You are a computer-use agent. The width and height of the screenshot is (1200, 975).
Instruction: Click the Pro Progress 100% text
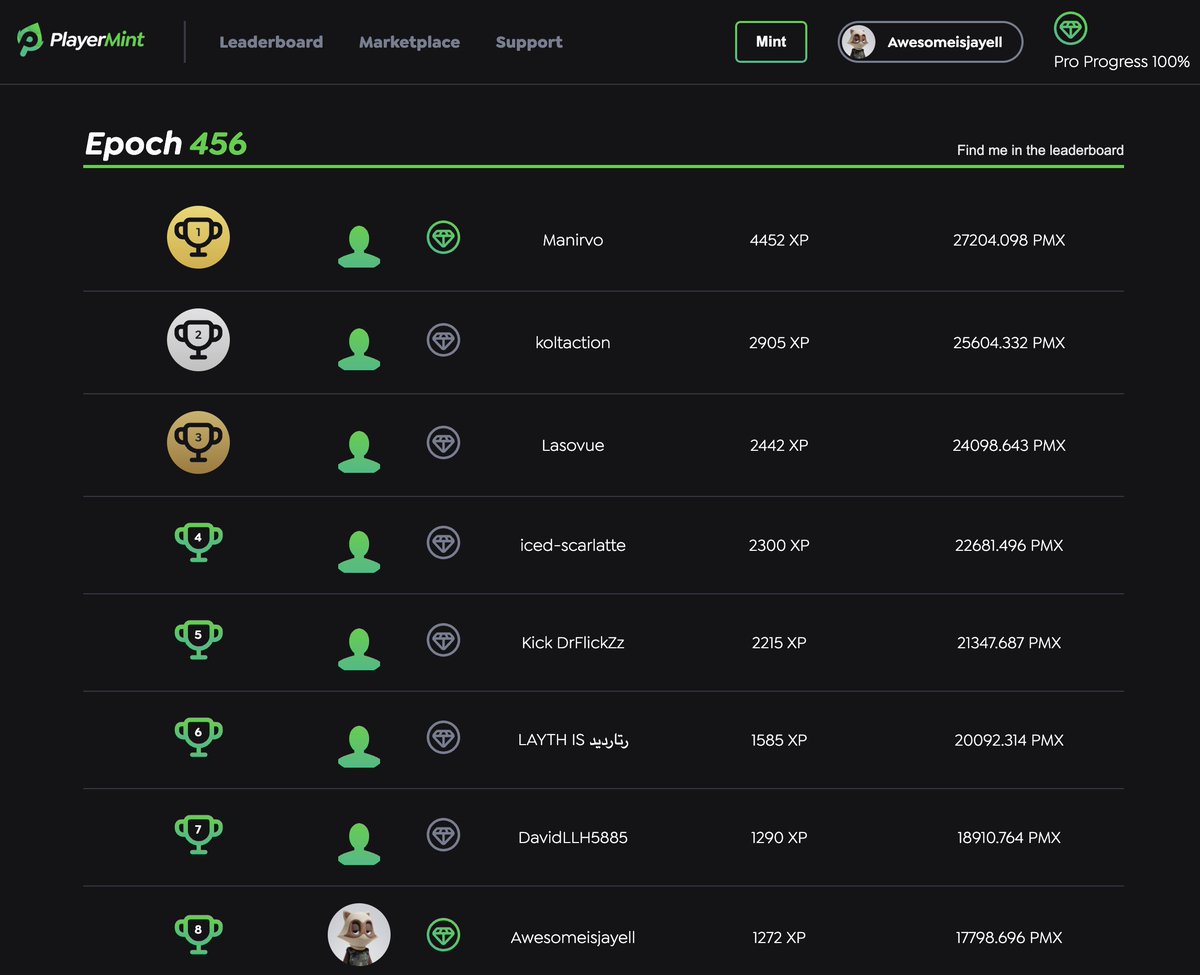point(1122,62)
